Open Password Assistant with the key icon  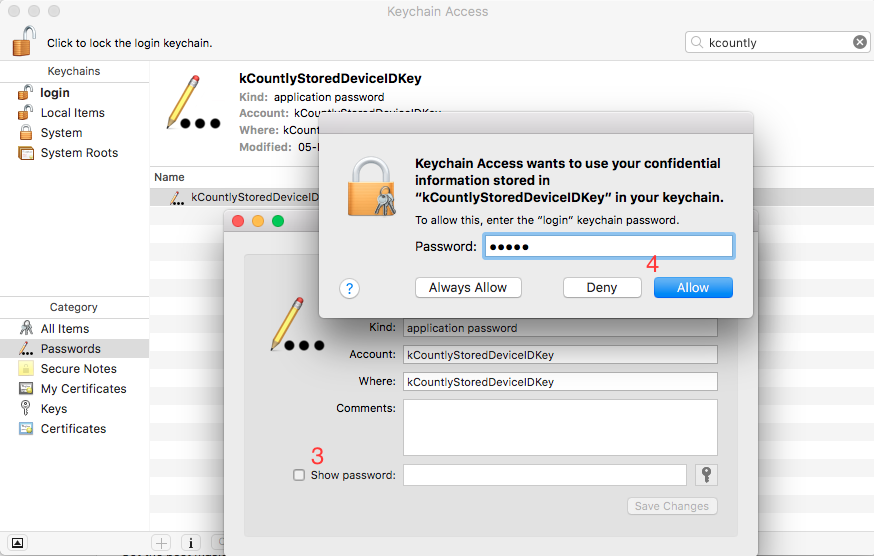coord(706,475)
